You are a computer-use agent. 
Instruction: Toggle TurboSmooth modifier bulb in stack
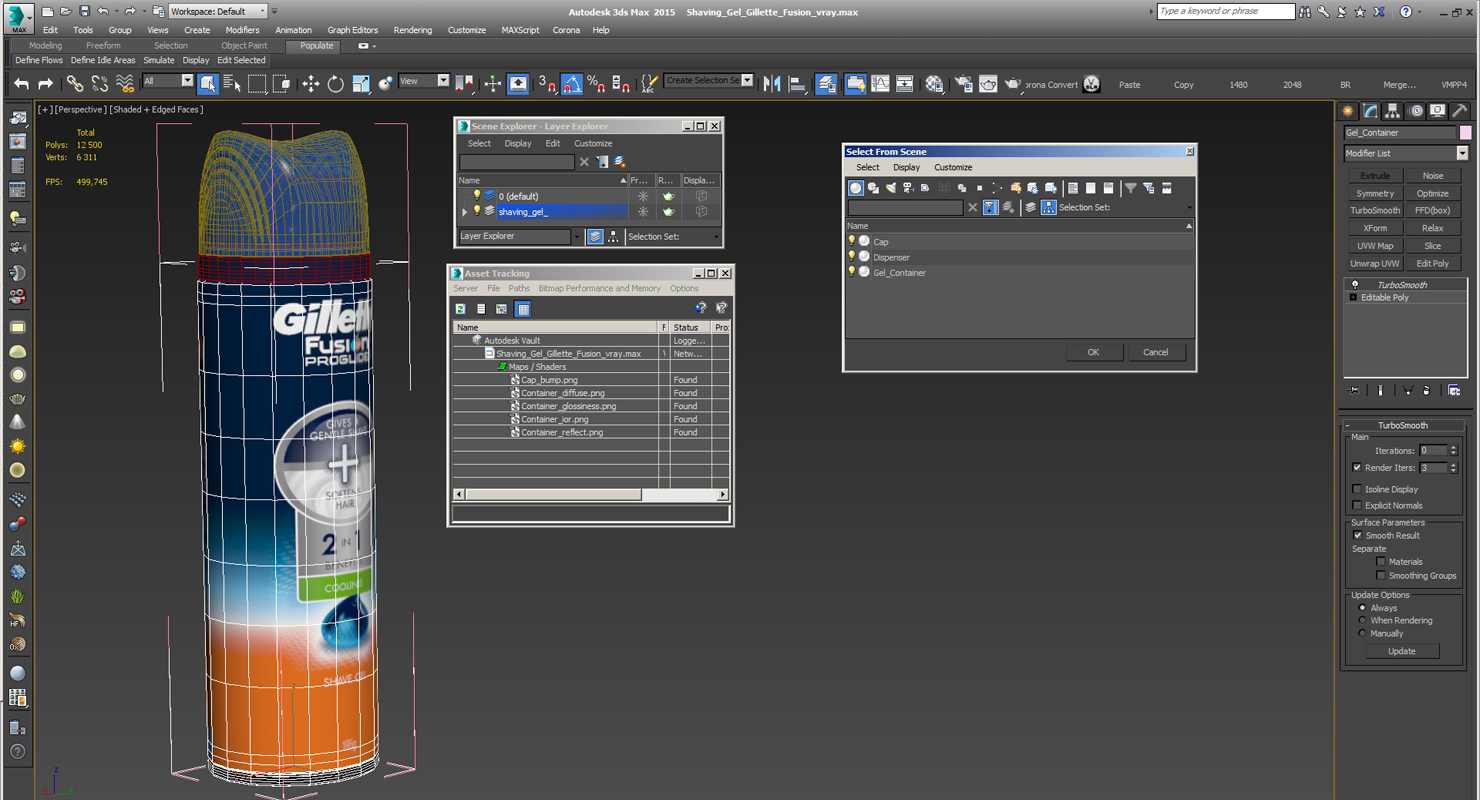[x=1355, y=285]
